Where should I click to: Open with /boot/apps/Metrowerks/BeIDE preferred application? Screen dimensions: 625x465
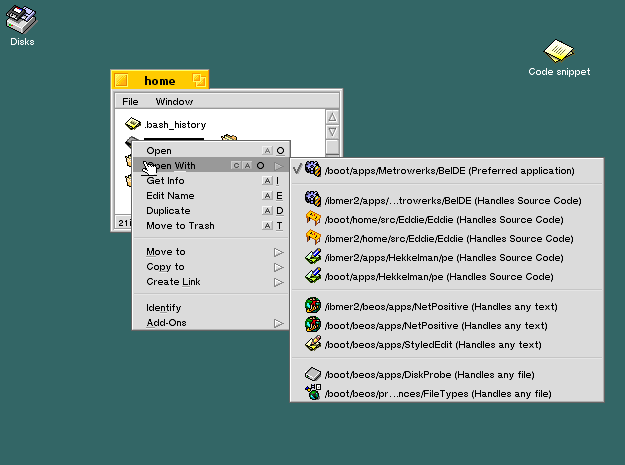tap(447, 171)
